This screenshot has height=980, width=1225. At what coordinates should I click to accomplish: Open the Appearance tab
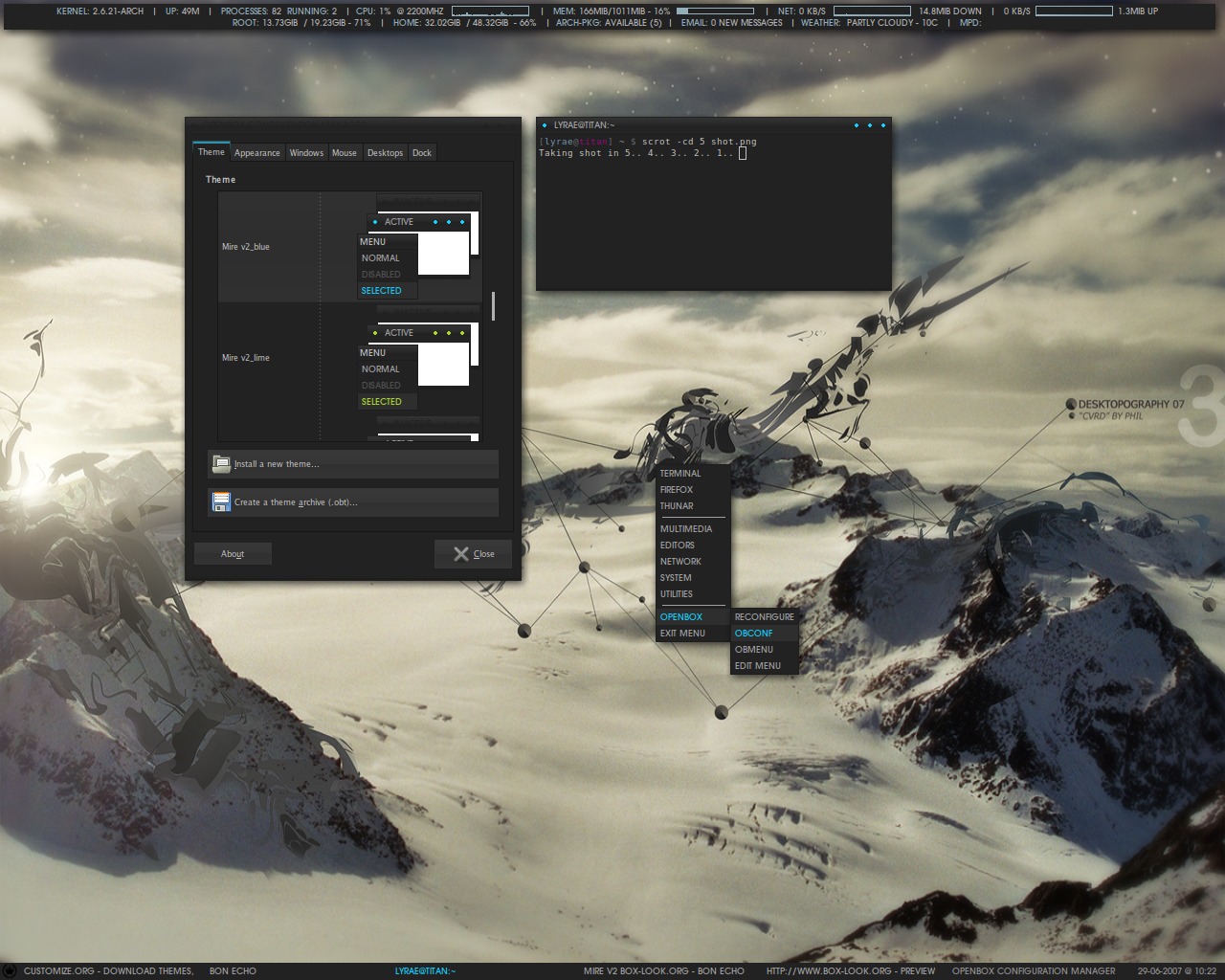[x=257, y=153]
